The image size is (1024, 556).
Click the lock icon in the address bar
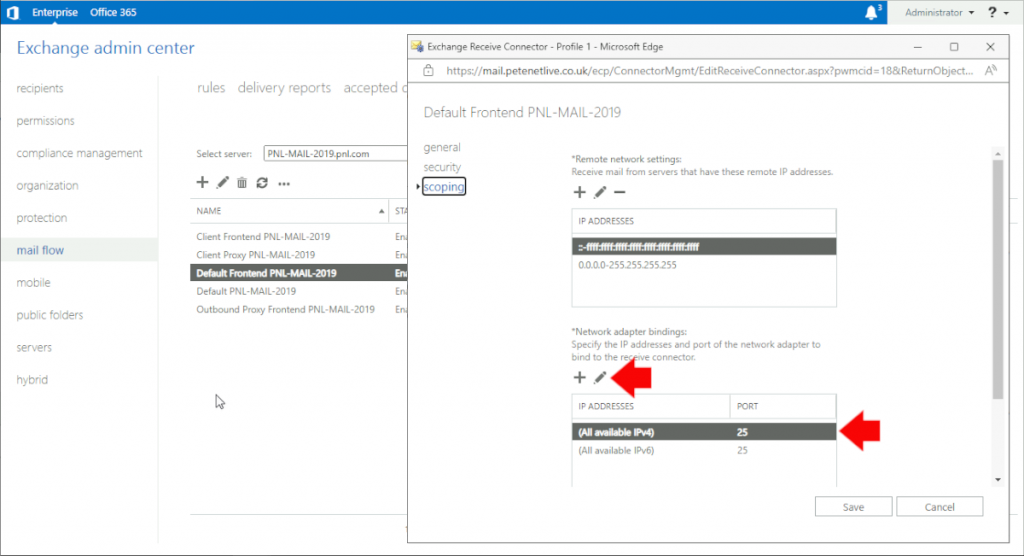click(x=428, y=71)
